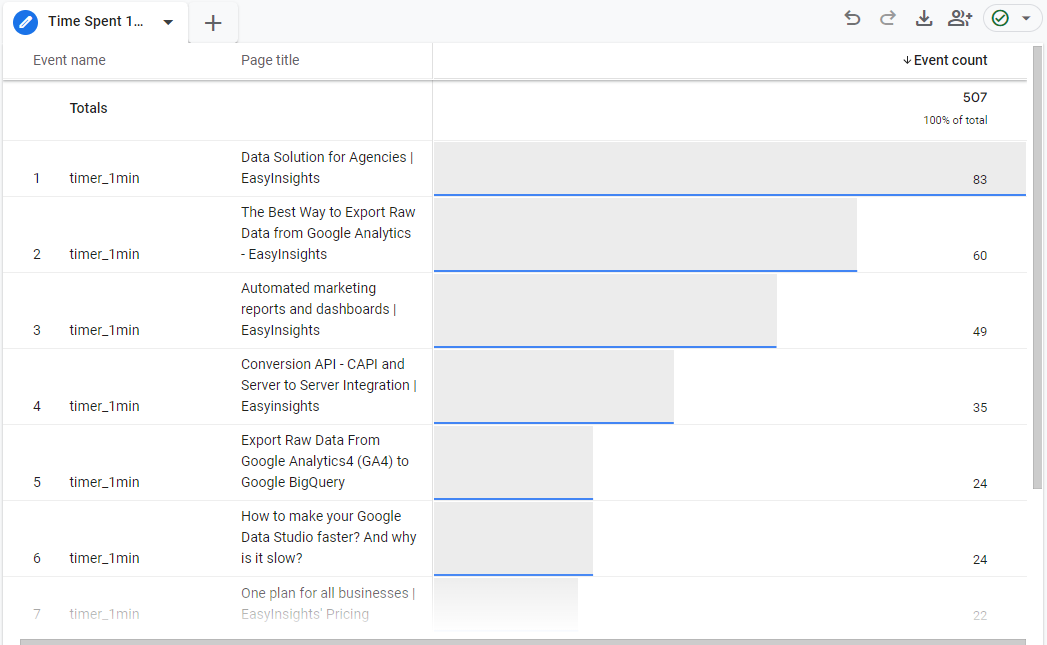Download the exploration data
The image size is (1047, 645).
point(924,18)
